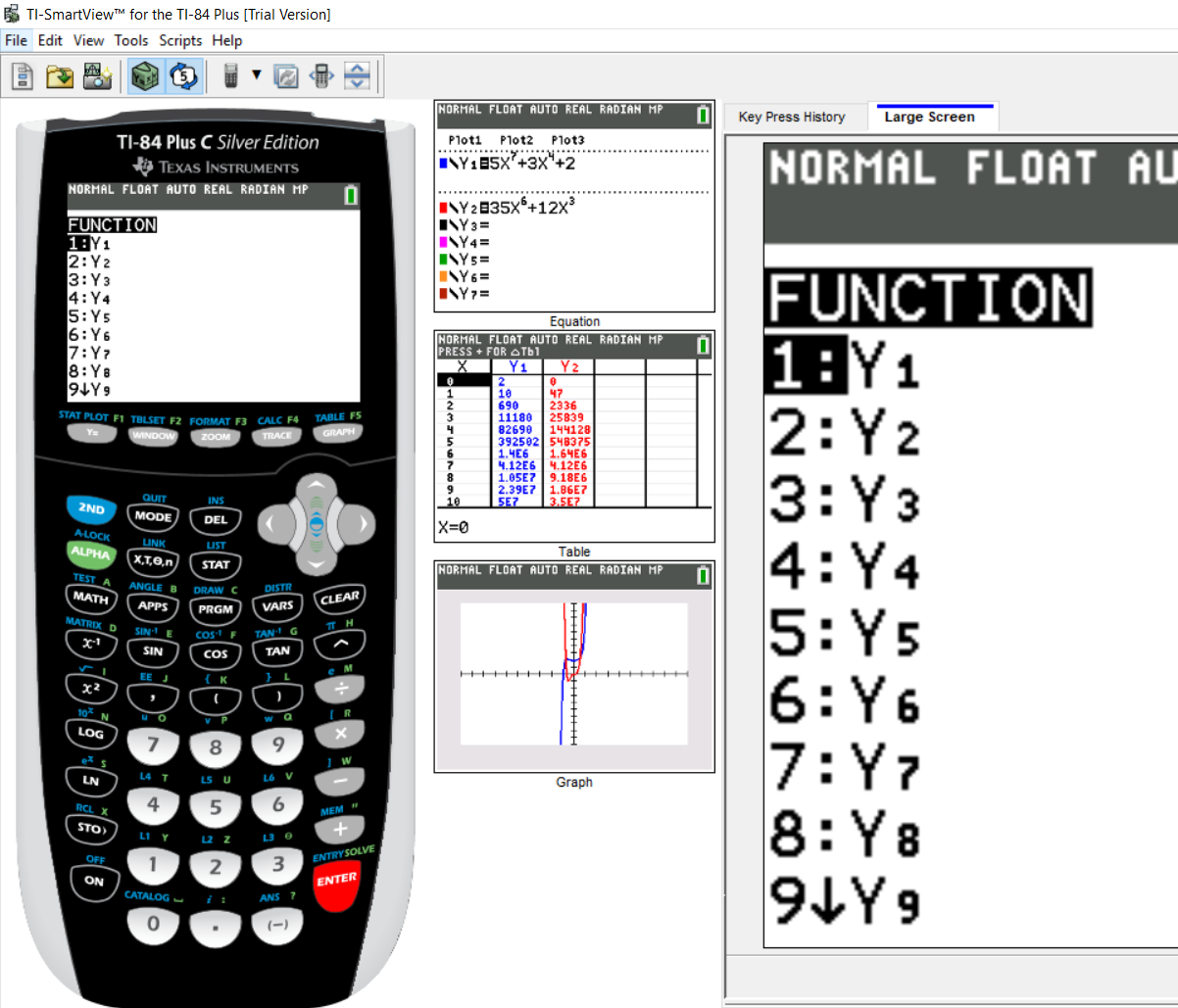This screenshot has width=1178, height=1008.
Task: Click the Table thumbnail view
Action: tap(574, 436)
